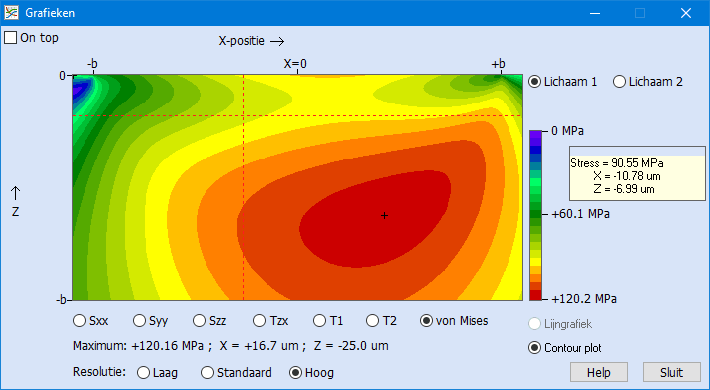Close the Grafieken window
This screenshot has height=390, width=710.
click(686, 13)
